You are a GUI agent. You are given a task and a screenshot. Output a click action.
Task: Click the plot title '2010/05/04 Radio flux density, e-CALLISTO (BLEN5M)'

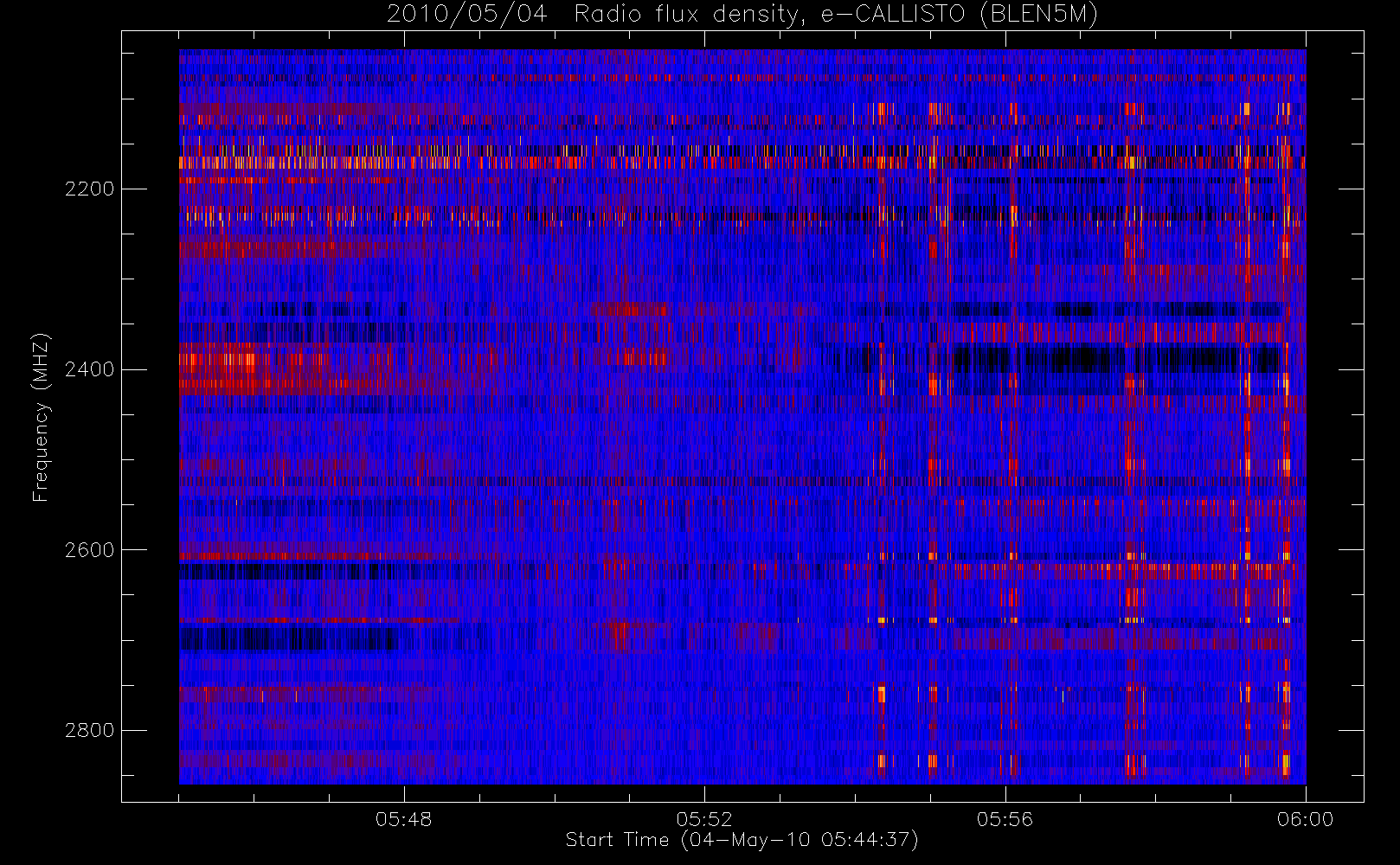point(742,15)
